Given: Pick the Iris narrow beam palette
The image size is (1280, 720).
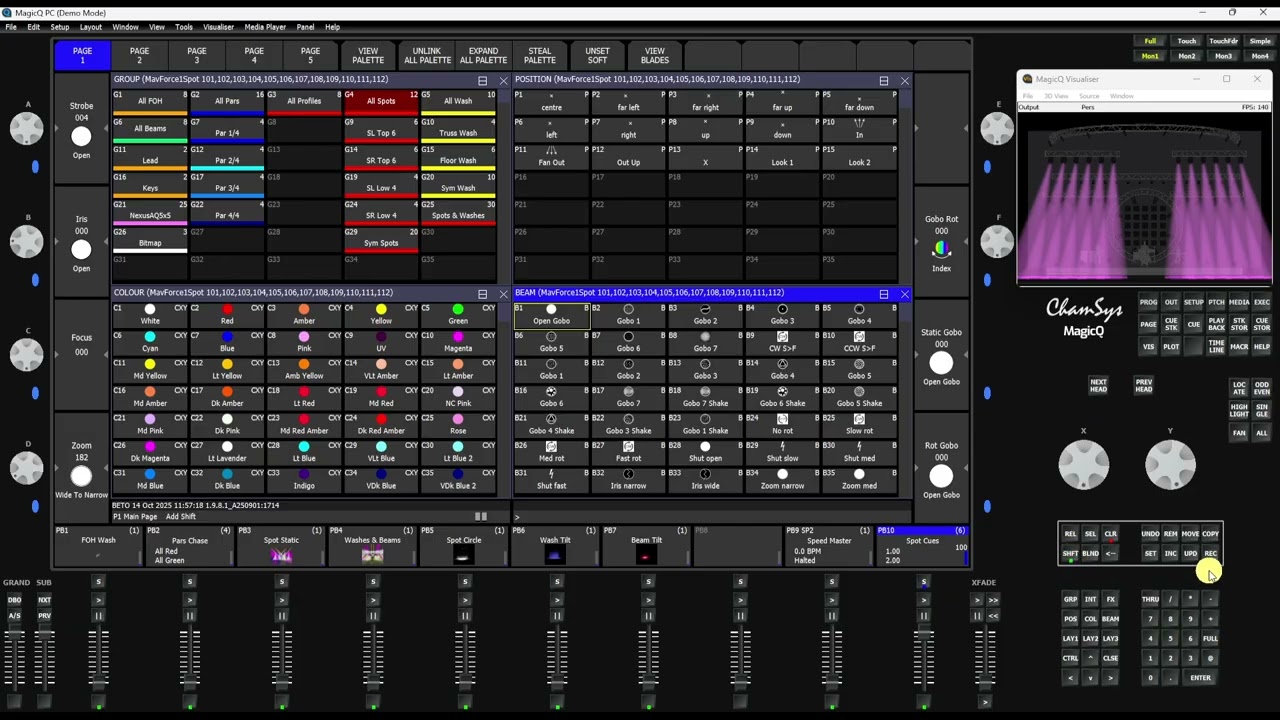Looking at the screenshot, I should pos(628,480).
